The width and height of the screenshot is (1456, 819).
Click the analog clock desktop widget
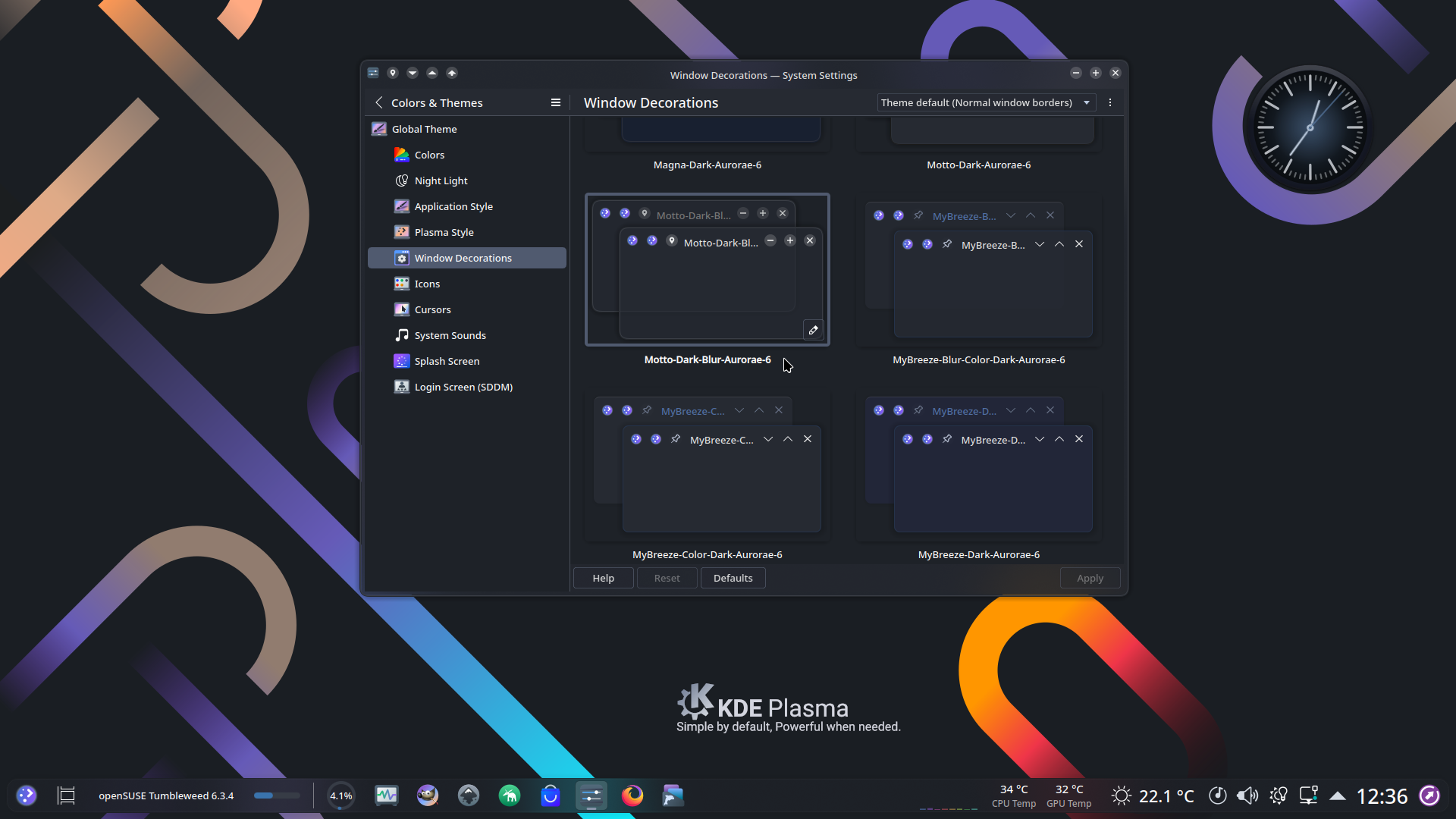(x=1310, y=127)
